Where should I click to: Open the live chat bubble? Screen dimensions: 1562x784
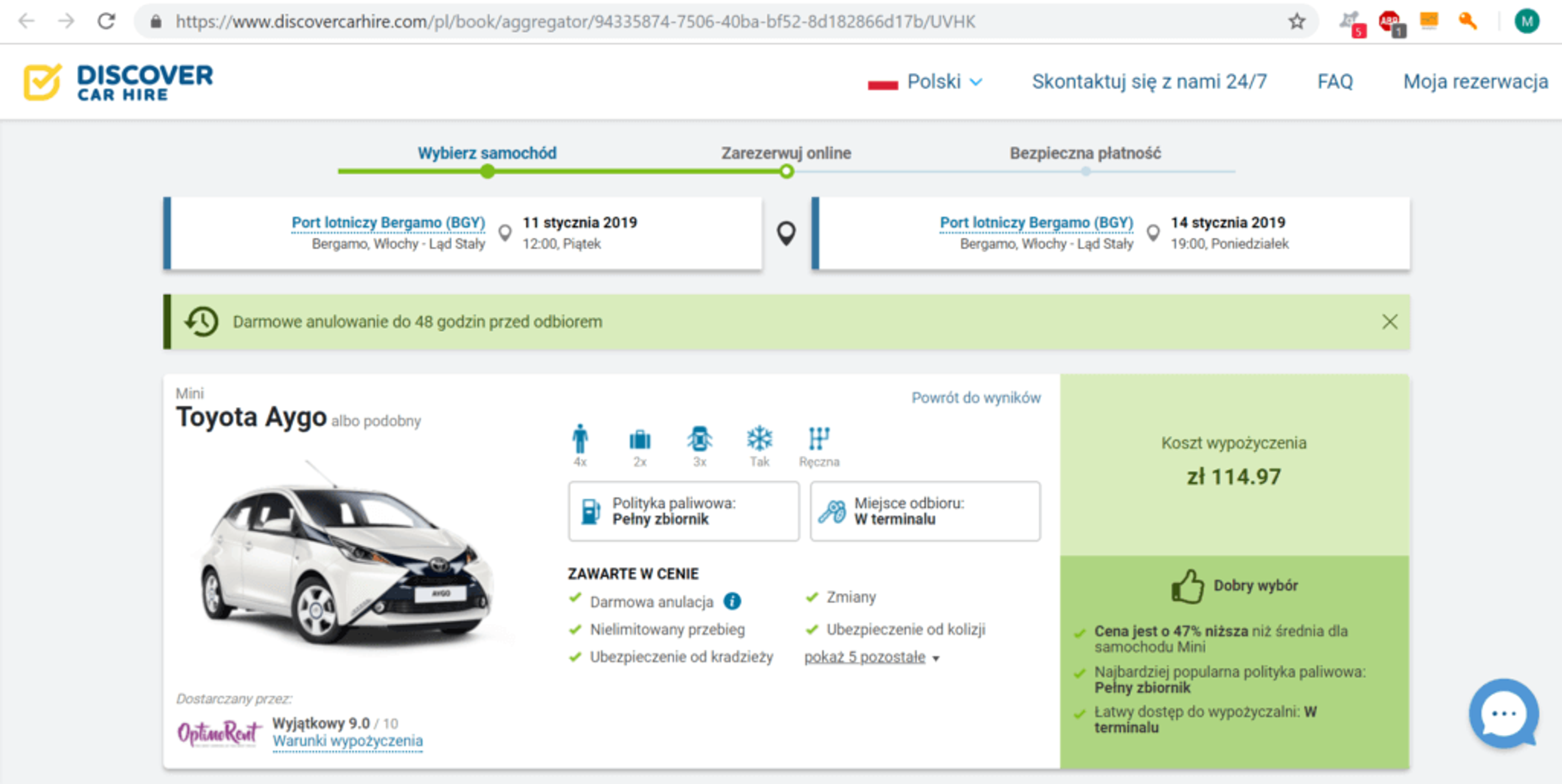(x=1504, y=713)
